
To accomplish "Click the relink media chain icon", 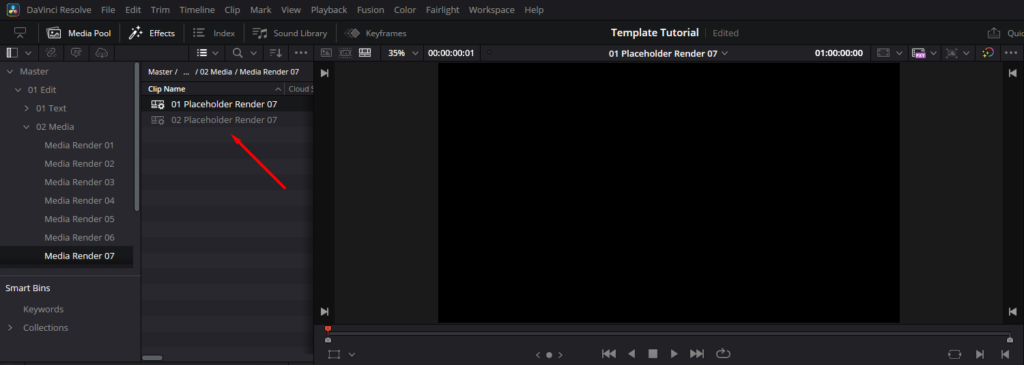I will (52, 53).
